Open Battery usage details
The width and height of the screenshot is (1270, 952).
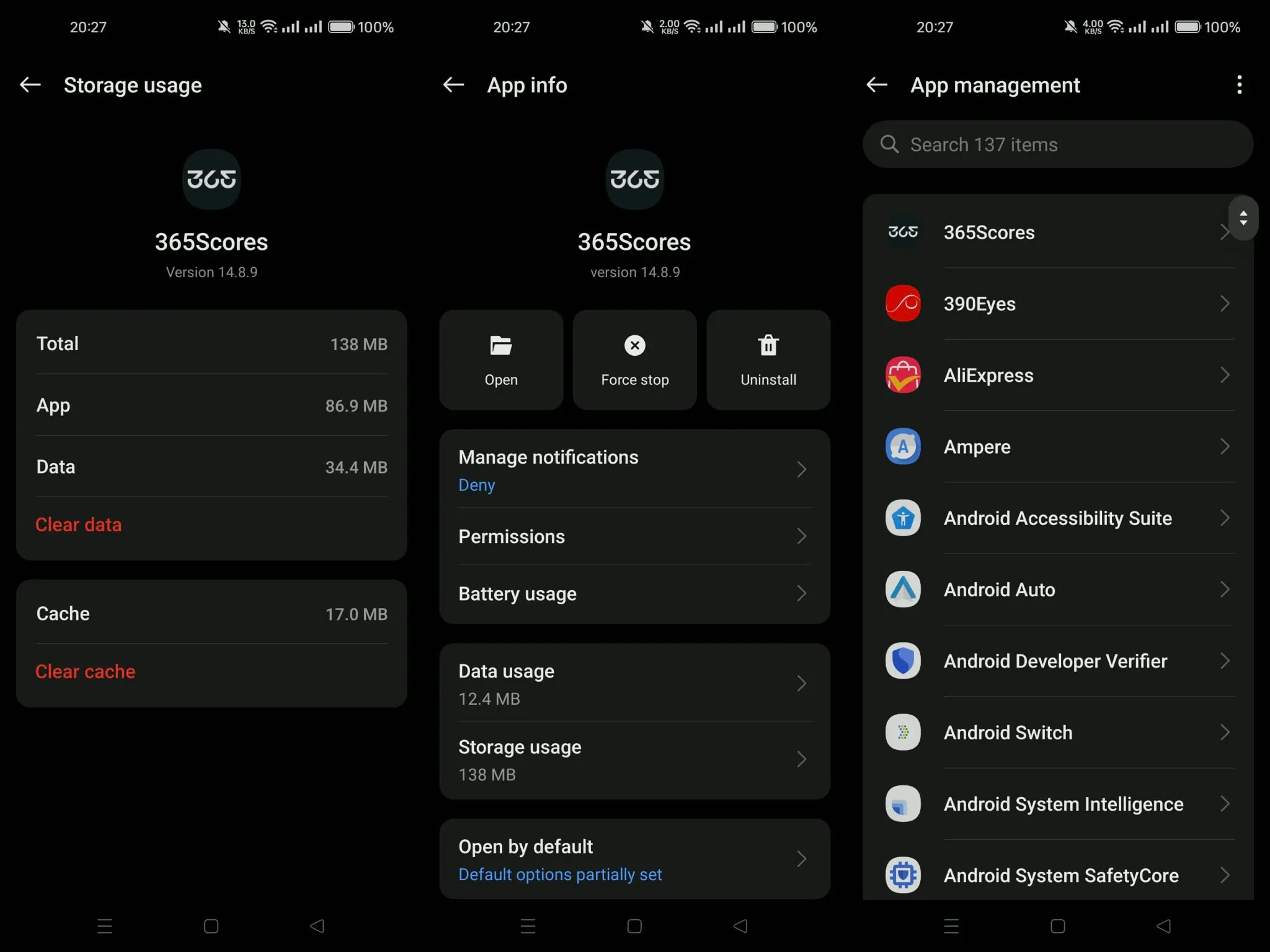tap(634, 594)
